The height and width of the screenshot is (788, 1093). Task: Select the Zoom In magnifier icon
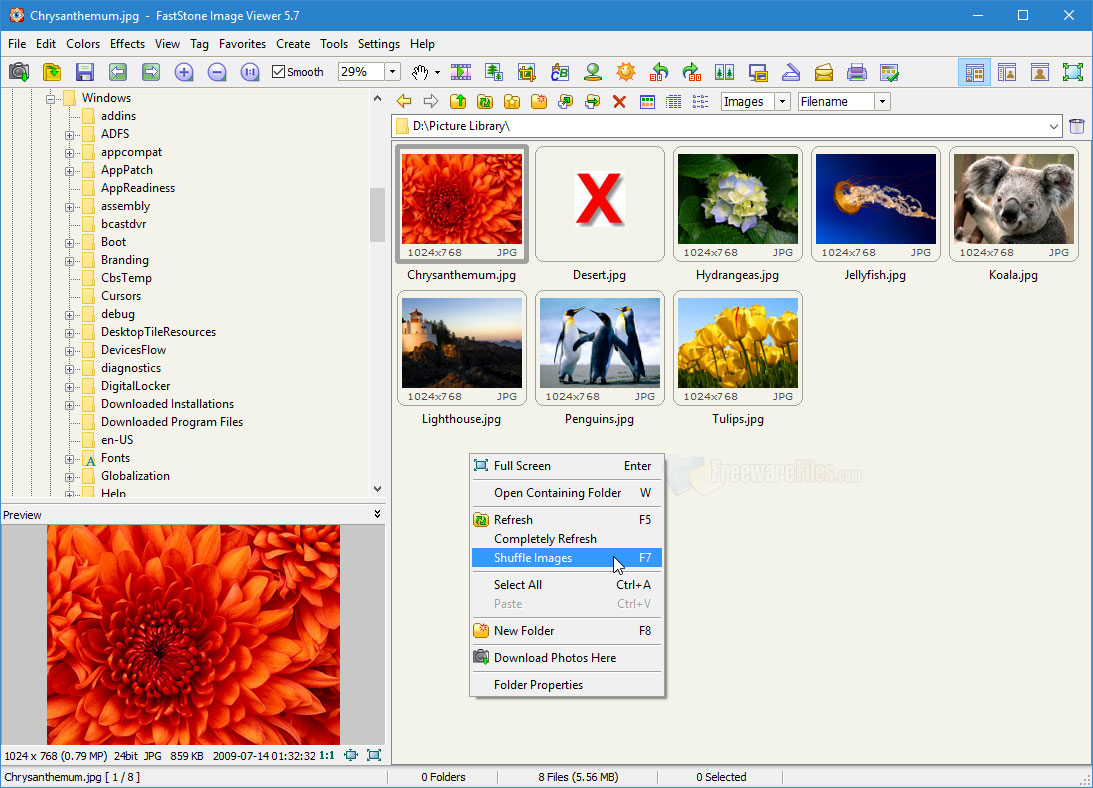(185, 72)
